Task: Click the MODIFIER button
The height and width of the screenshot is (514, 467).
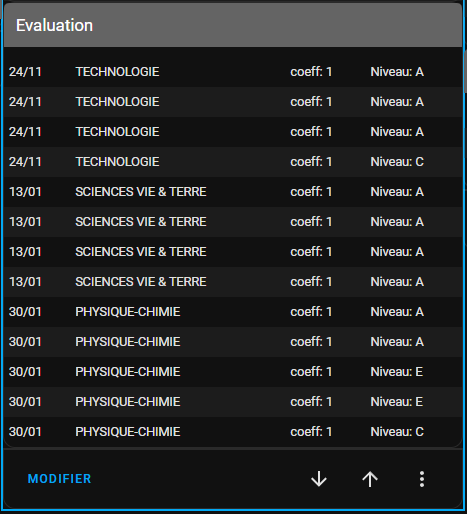Action: pyautogui.click(x=59, y=479)
